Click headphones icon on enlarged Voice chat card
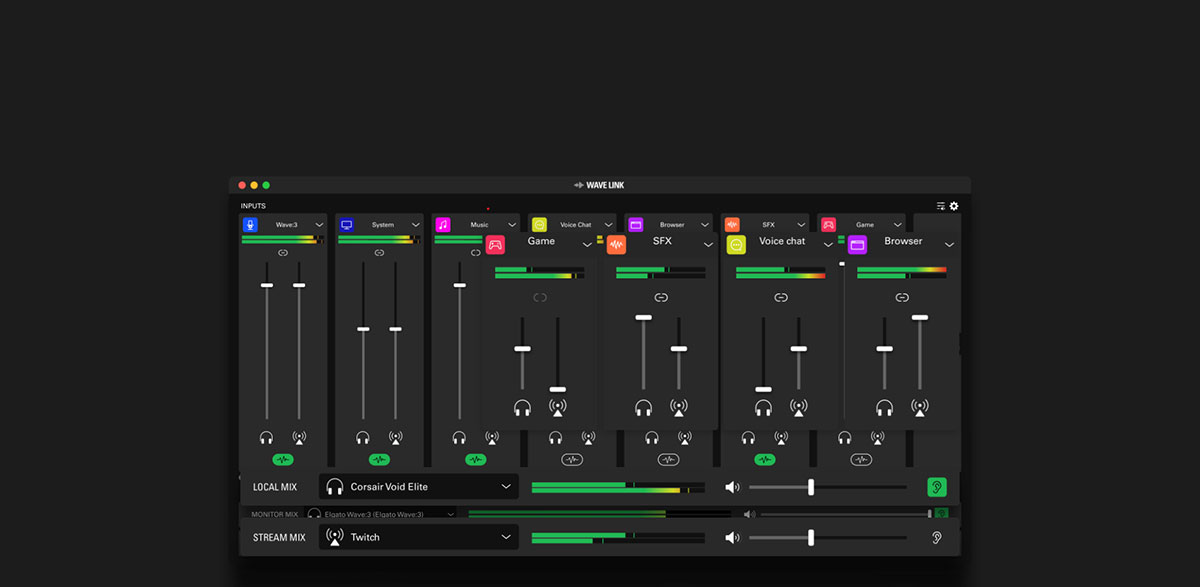This screenshot has height=587, width=1200. coord(763,407)
